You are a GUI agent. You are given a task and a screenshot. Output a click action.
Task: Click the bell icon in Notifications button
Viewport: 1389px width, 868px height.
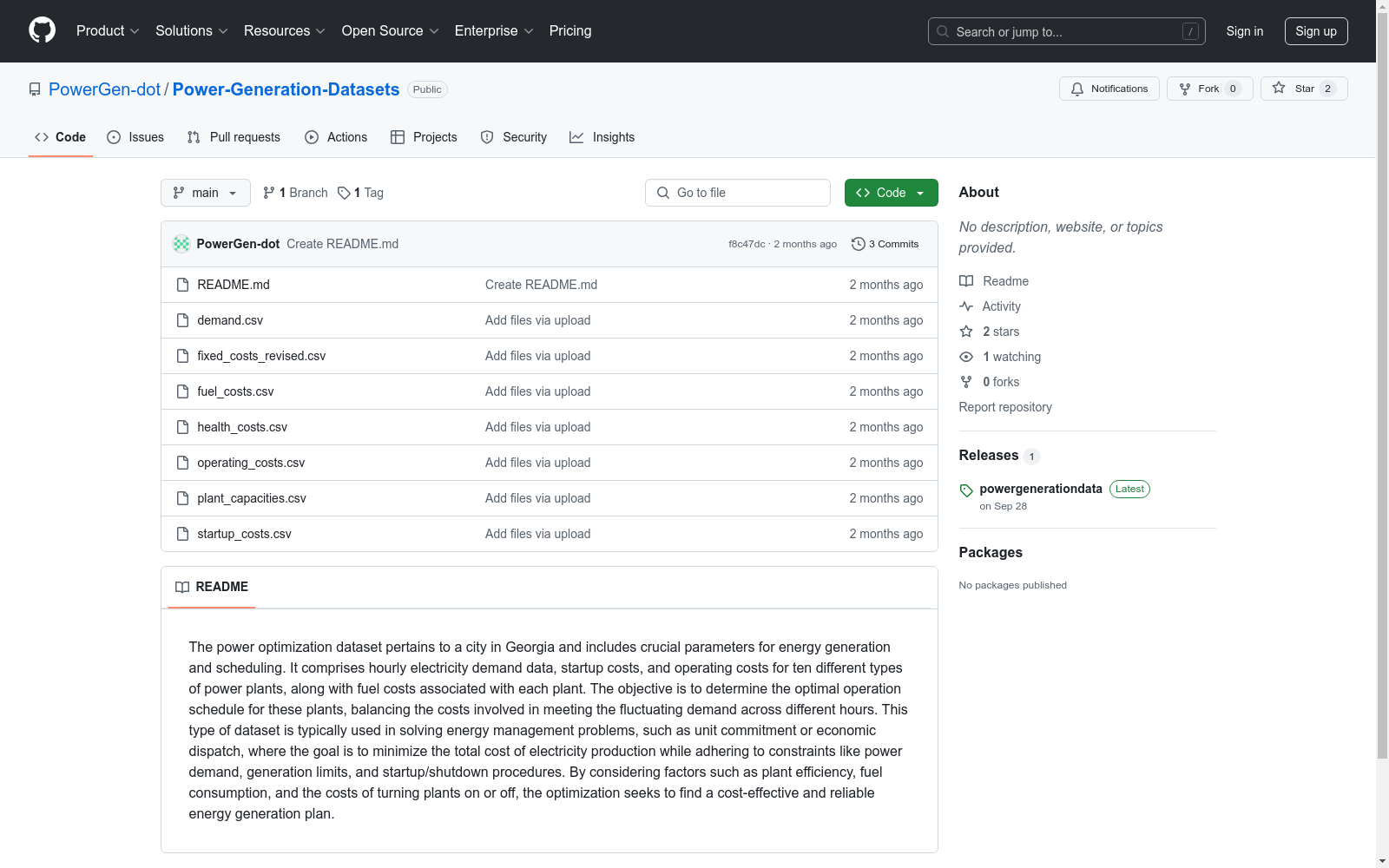tap(1077, 89)
